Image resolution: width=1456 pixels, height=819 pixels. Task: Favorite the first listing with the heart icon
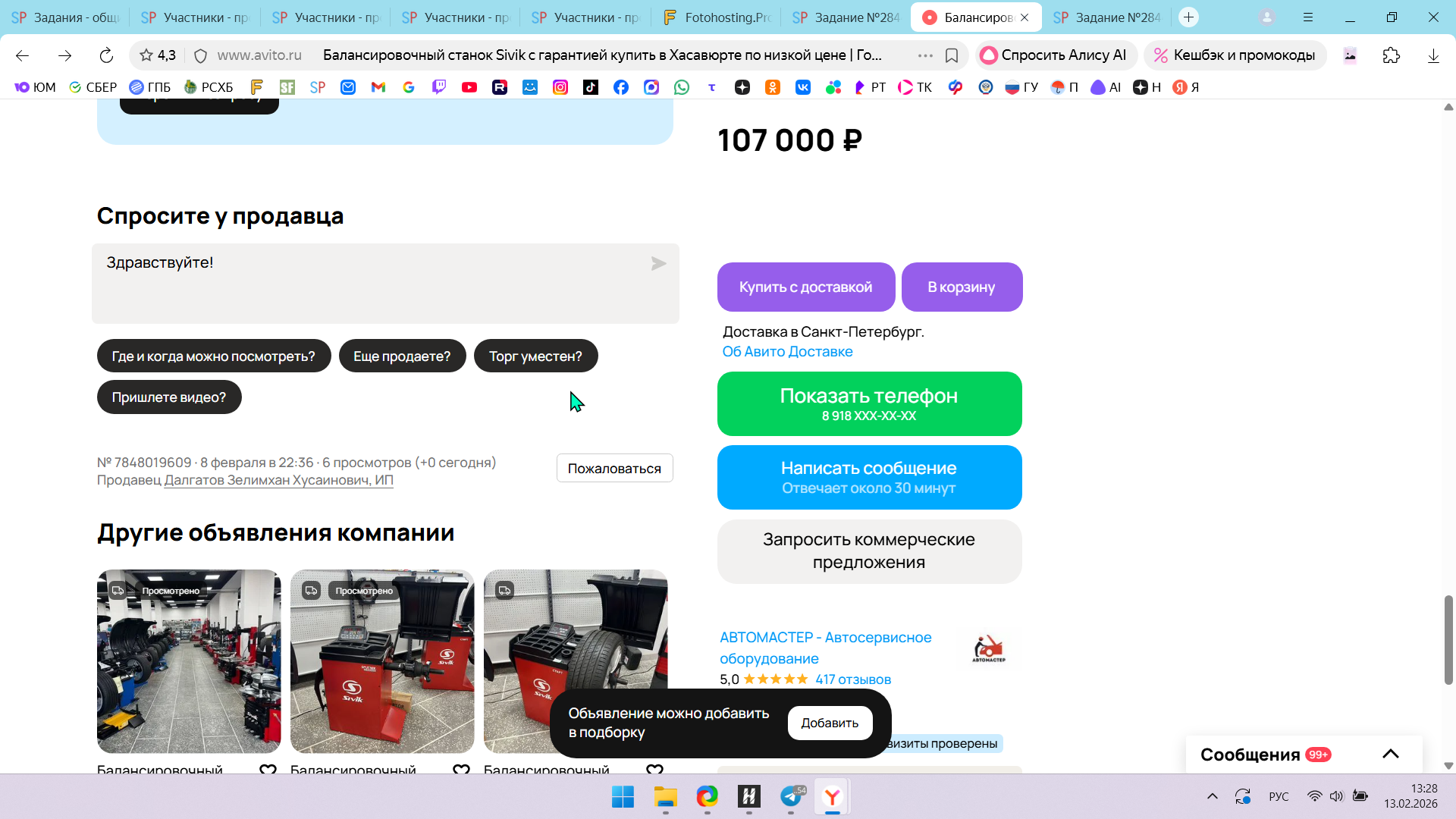click(x=268, y=769)
